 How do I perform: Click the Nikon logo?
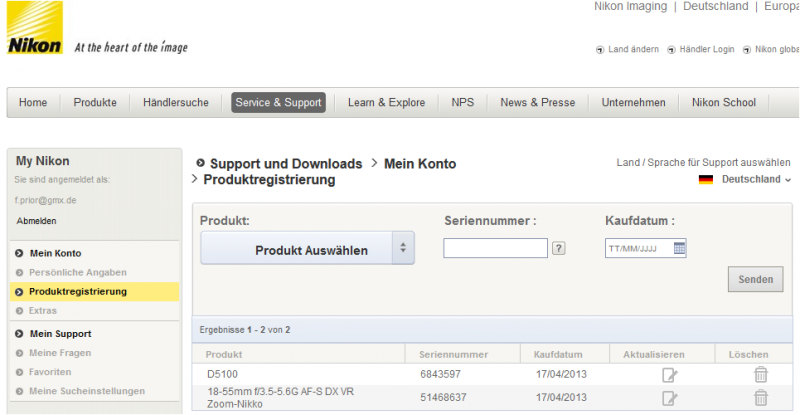[x=34, y=30]
